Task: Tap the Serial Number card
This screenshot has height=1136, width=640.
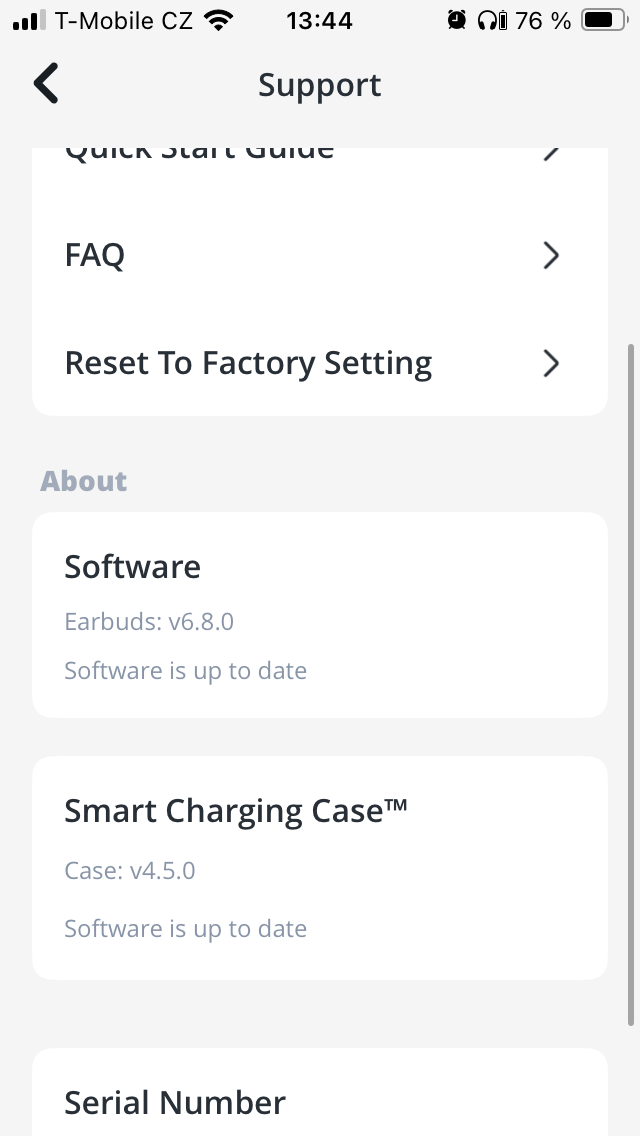Action: (x=320, y=1100)
